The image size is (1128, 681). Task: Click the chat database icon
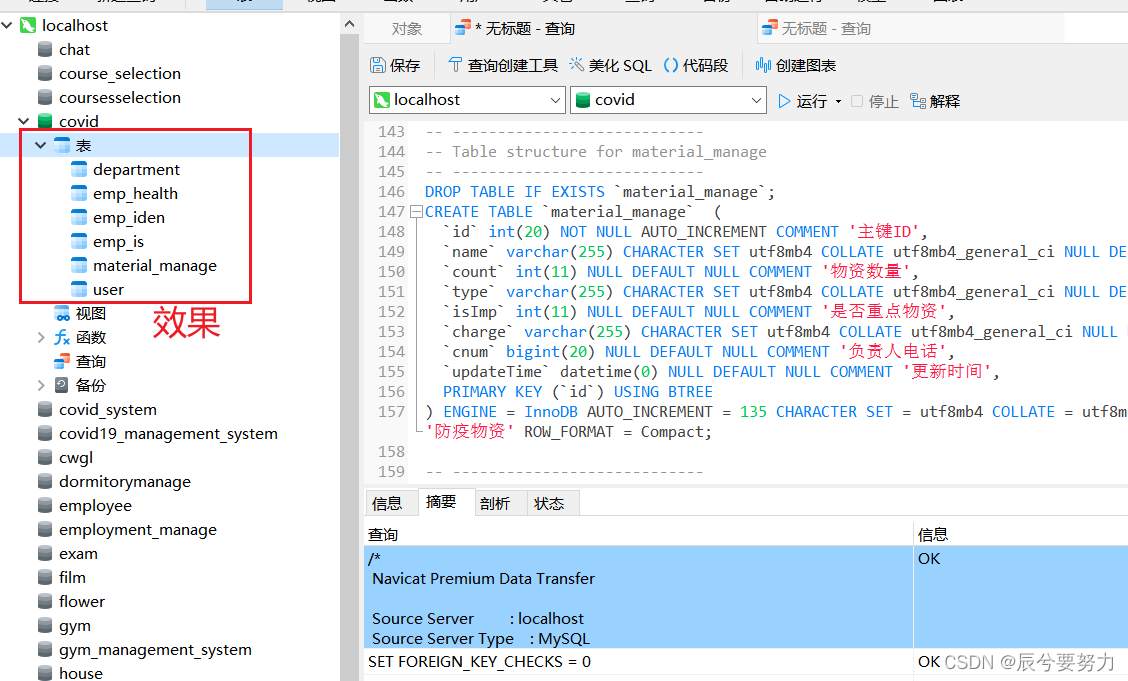[45, 50]
